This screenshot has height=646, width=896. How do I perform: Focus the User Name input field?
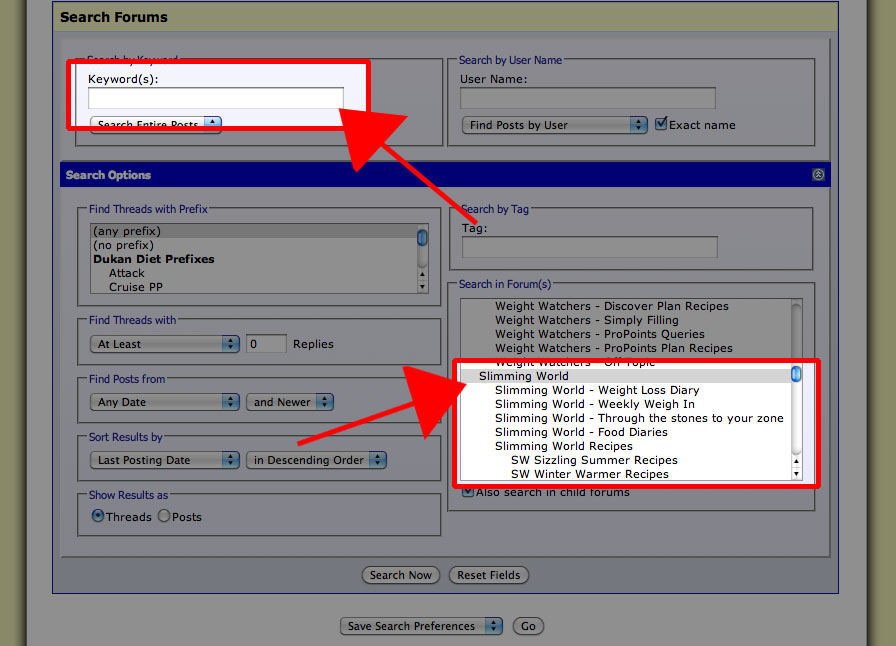point(587,98)
